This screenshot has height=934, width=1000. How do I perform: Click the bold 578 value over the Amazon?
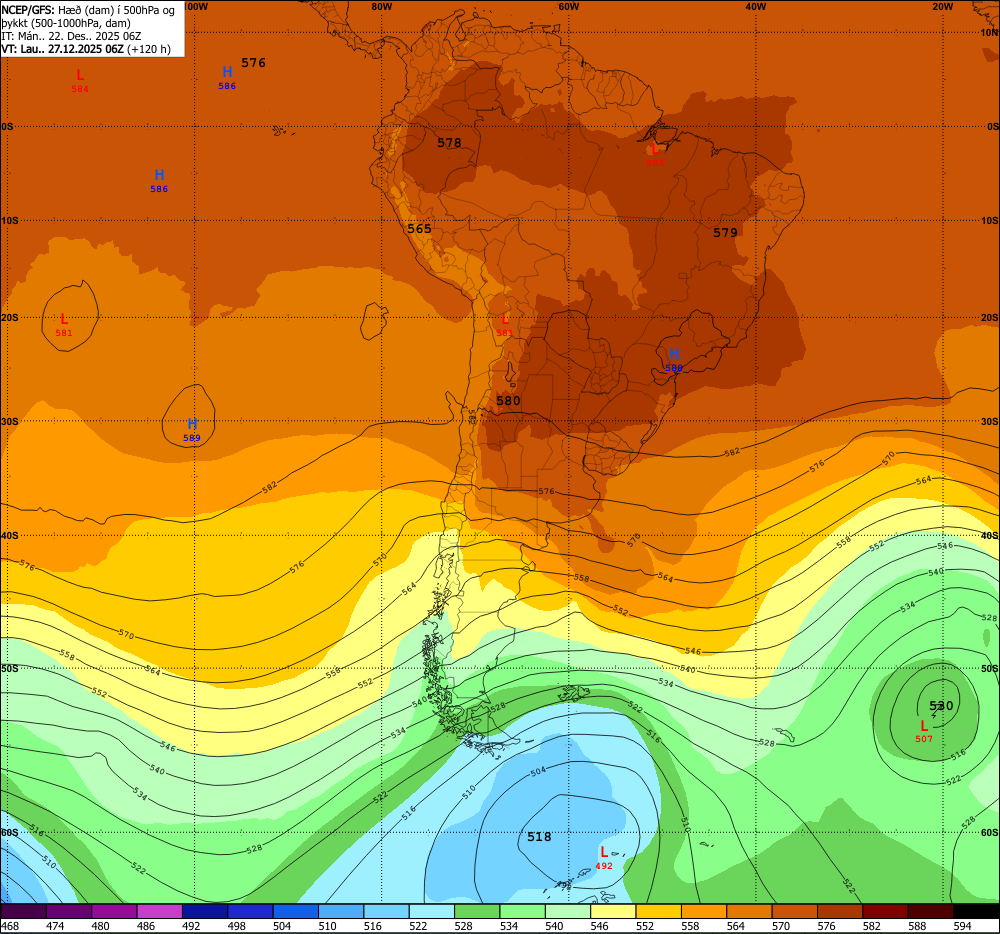(449, 143)
